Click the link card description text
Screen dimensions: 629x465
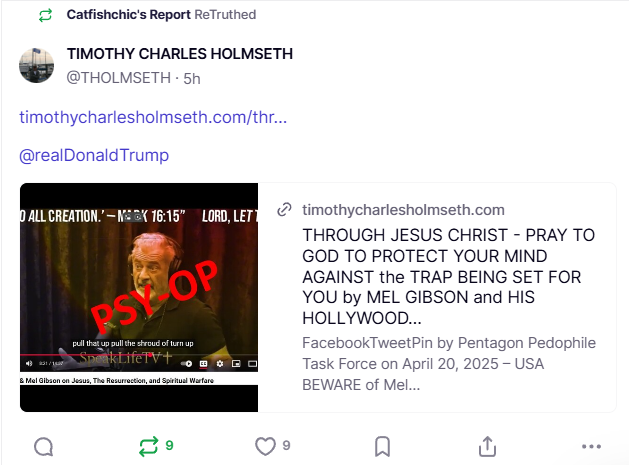[449, 363]
